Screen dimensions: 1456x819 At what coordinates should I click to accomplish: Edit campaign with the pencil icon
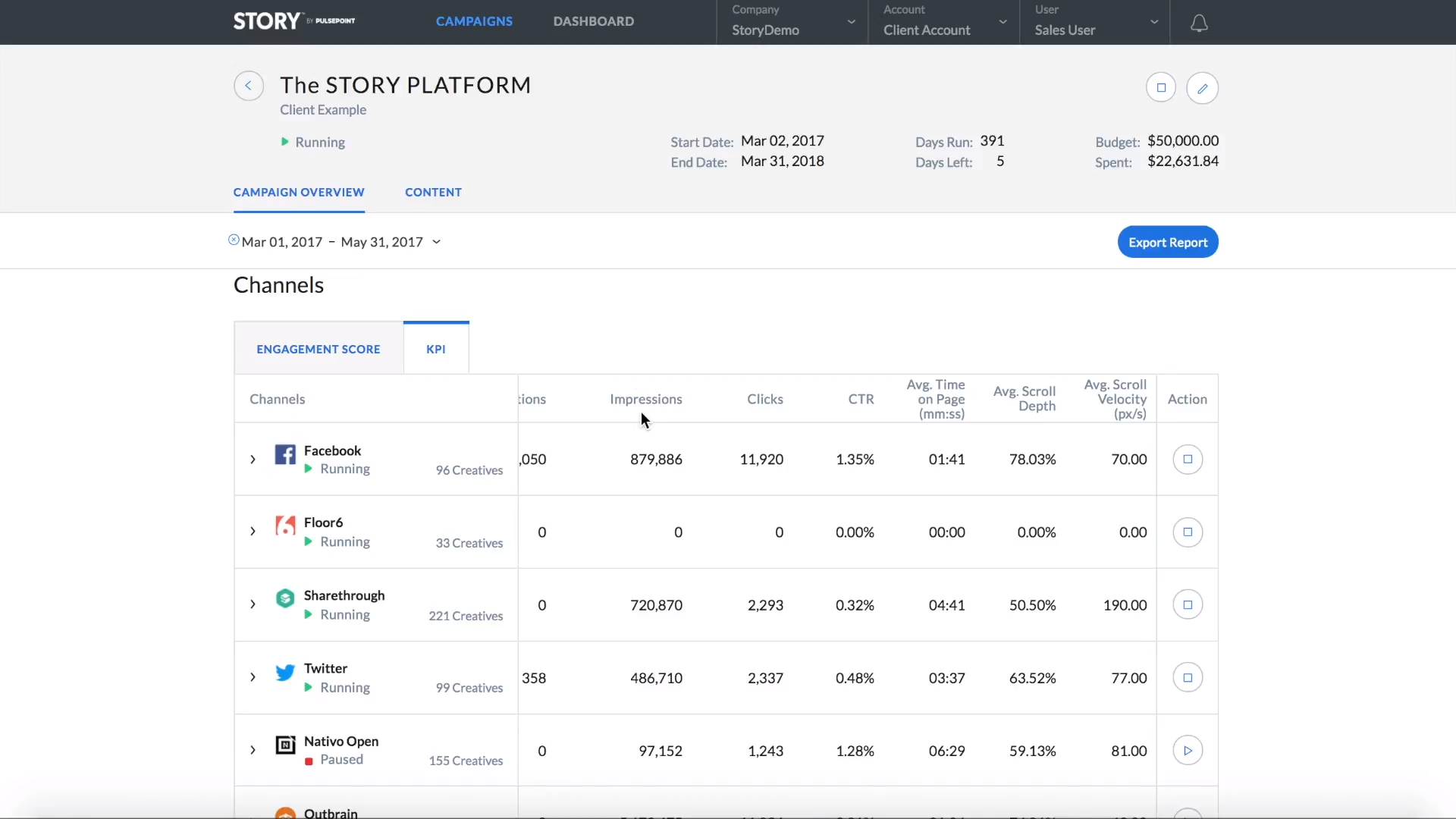tap(1203, 88)
